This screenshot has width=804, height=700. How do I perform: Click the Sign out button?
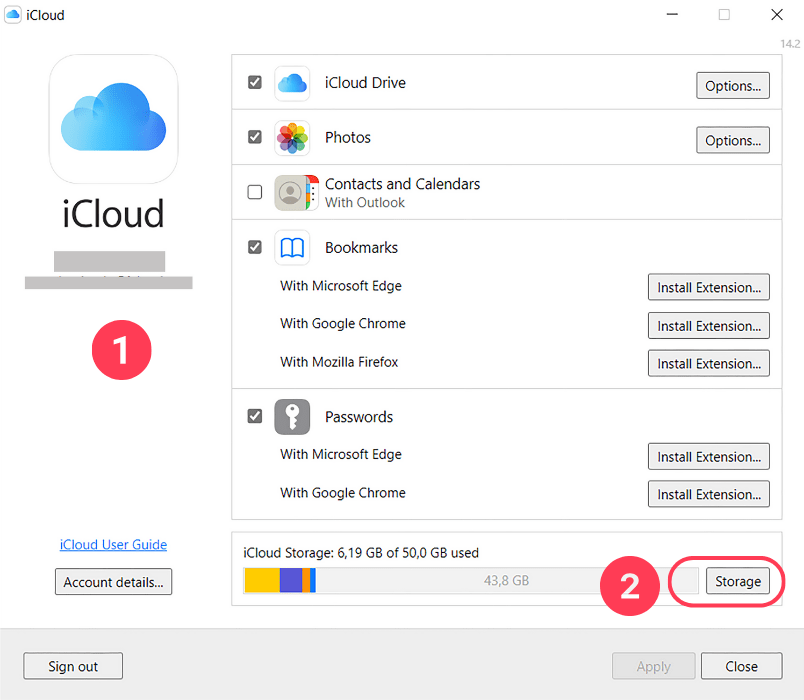pos(72,666)
